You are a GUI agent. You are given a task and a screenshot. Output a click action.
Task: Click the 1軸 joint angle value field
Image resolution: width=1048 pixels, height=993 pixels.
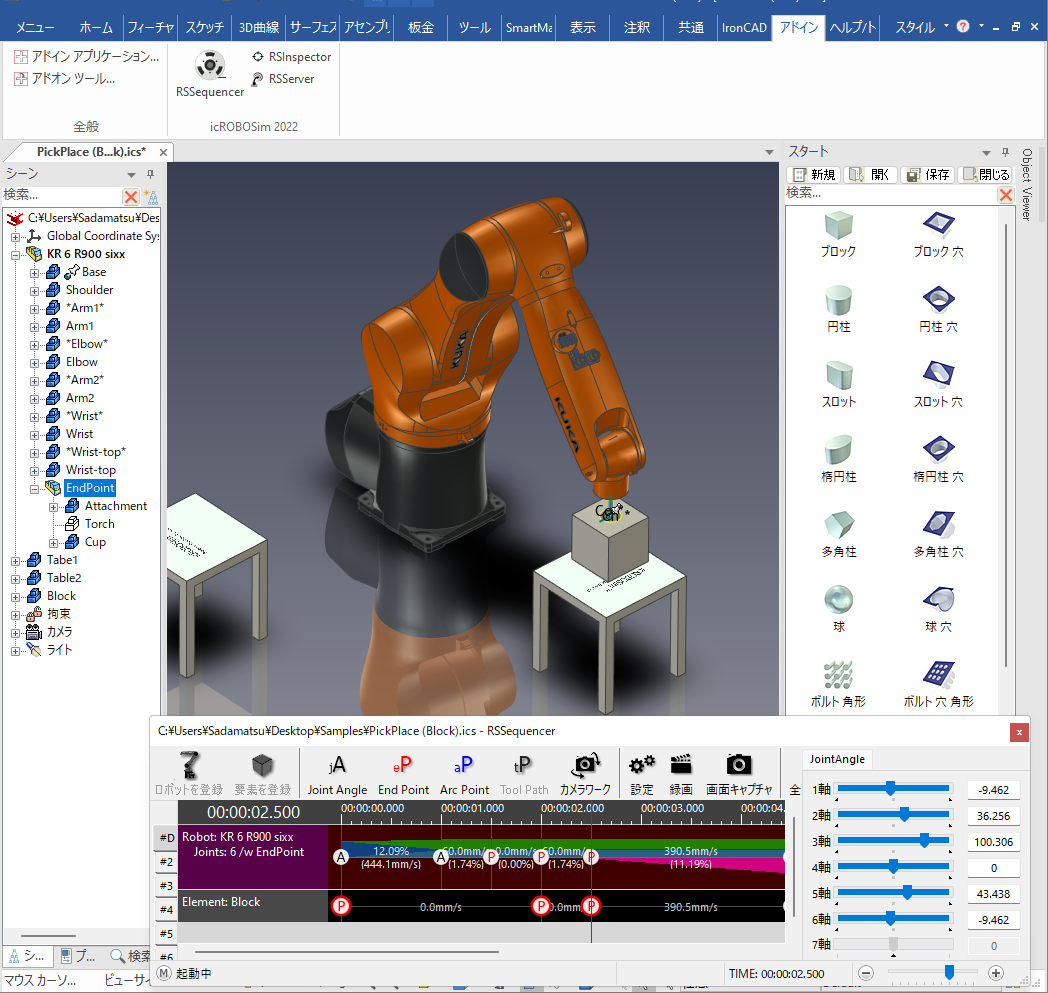[993, 790]
